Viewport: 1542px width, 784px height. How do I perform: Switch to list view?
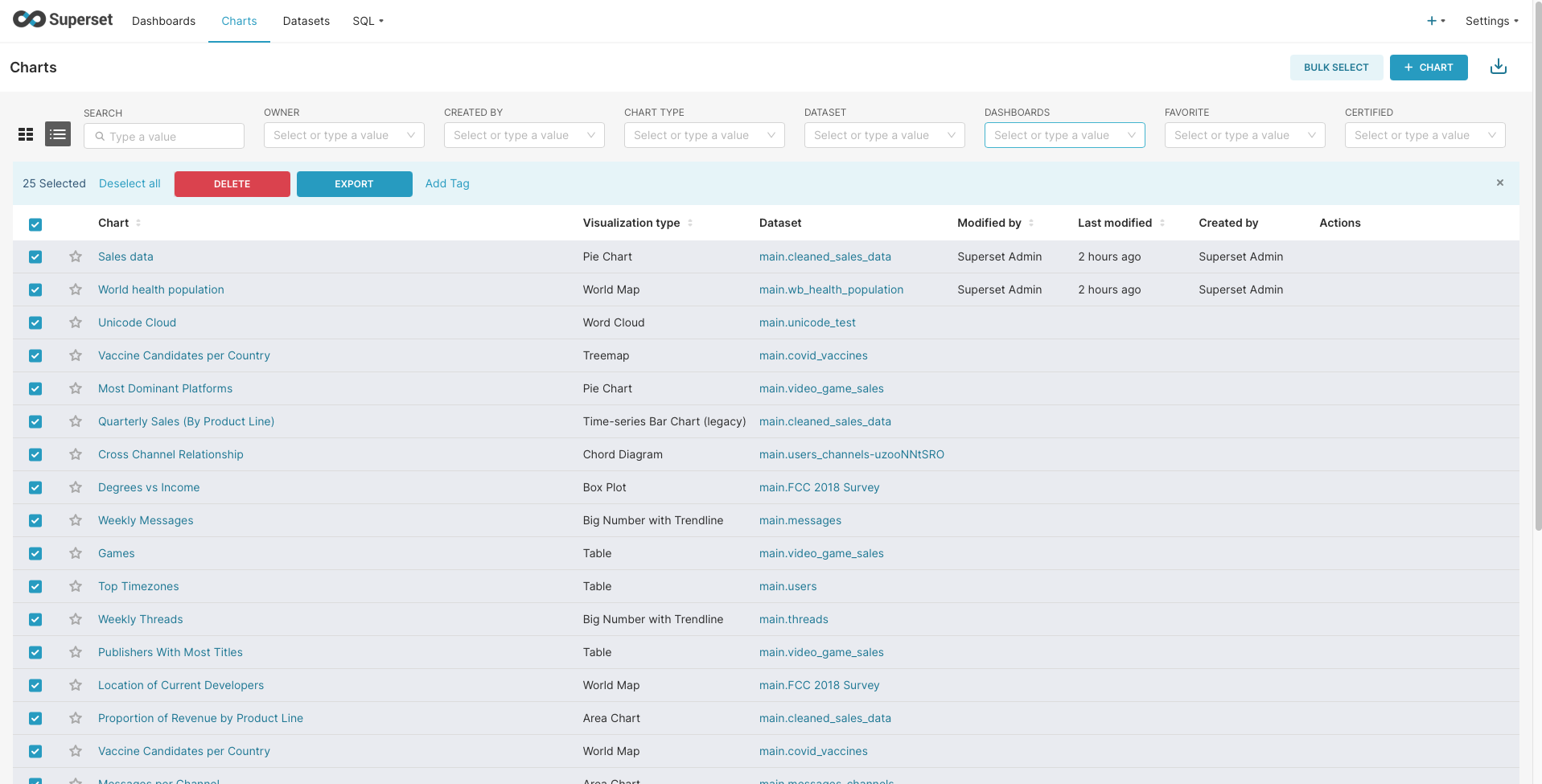(x=58, y=134)
